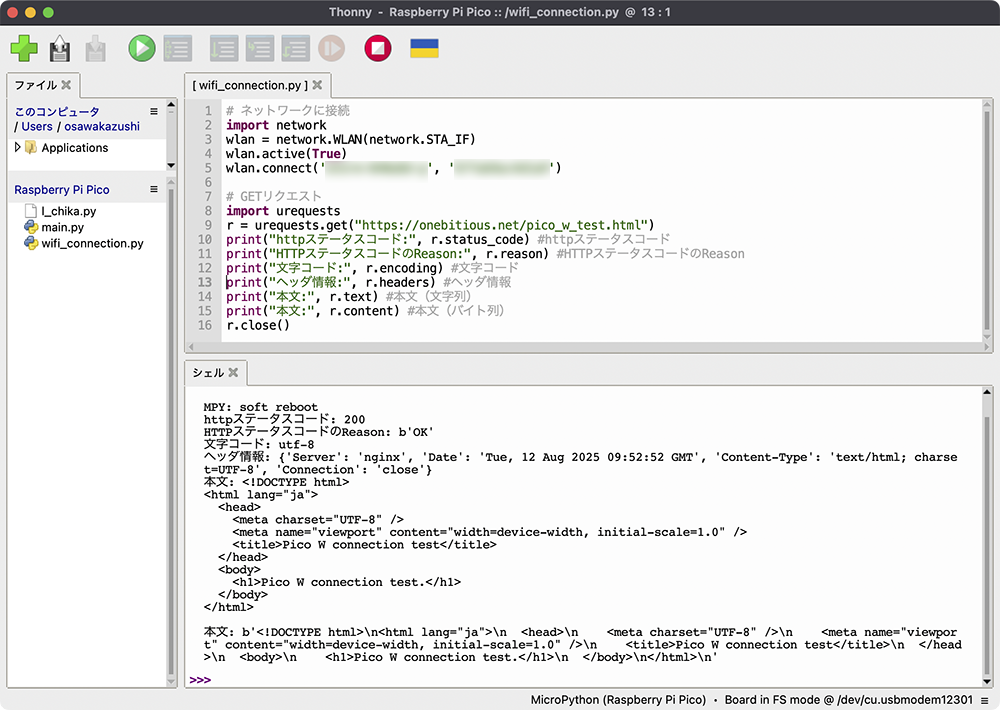Click the Resume debugging icon

[x=331, y=48]
